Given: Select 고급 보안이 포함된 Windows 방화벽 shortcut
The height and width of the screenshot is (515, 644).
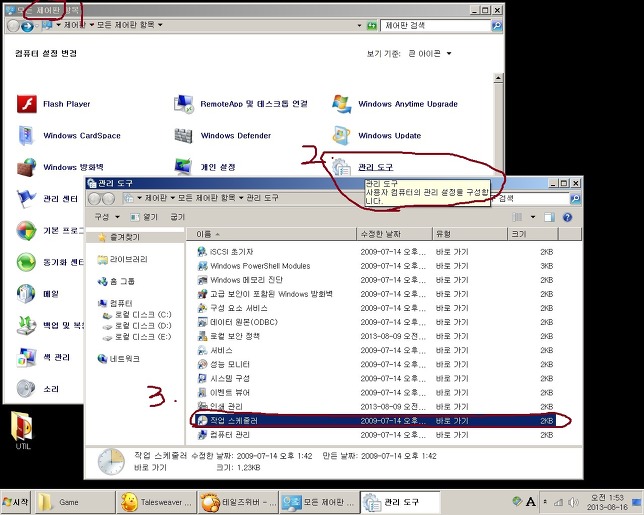Looking at the screenshot, I should coord(265,294).
